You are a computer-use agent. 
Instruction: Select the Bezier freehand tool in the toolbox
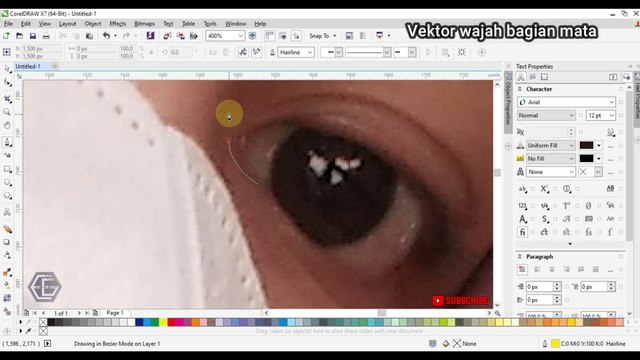(7, 142)
